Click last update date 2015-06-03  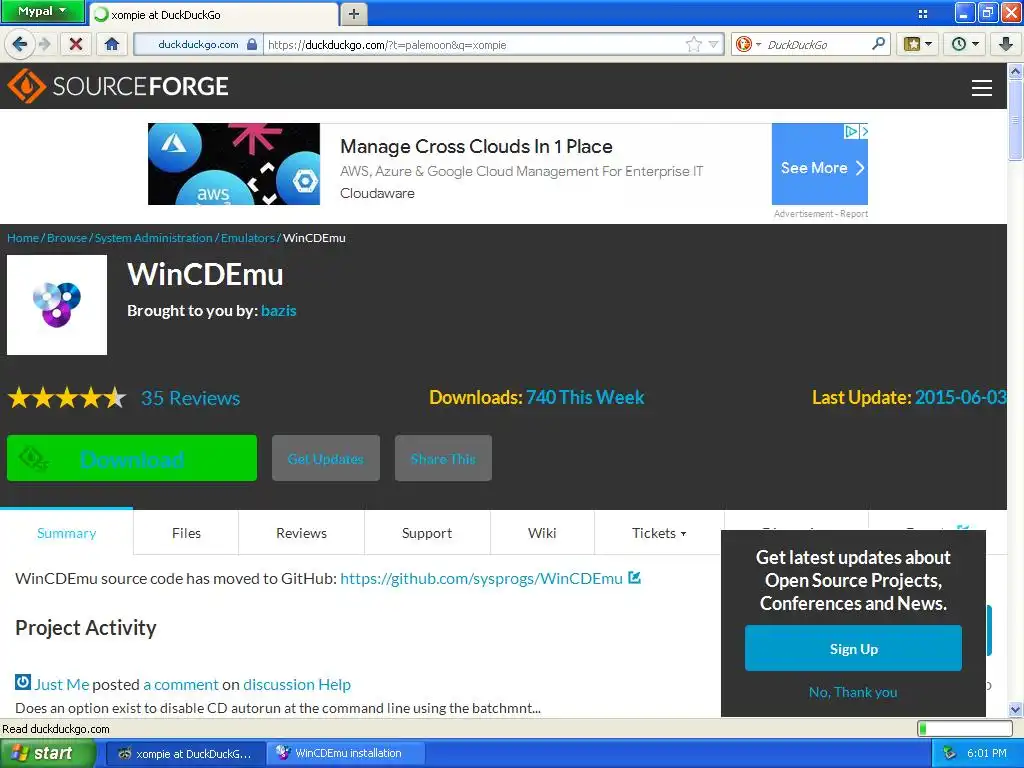960,397
